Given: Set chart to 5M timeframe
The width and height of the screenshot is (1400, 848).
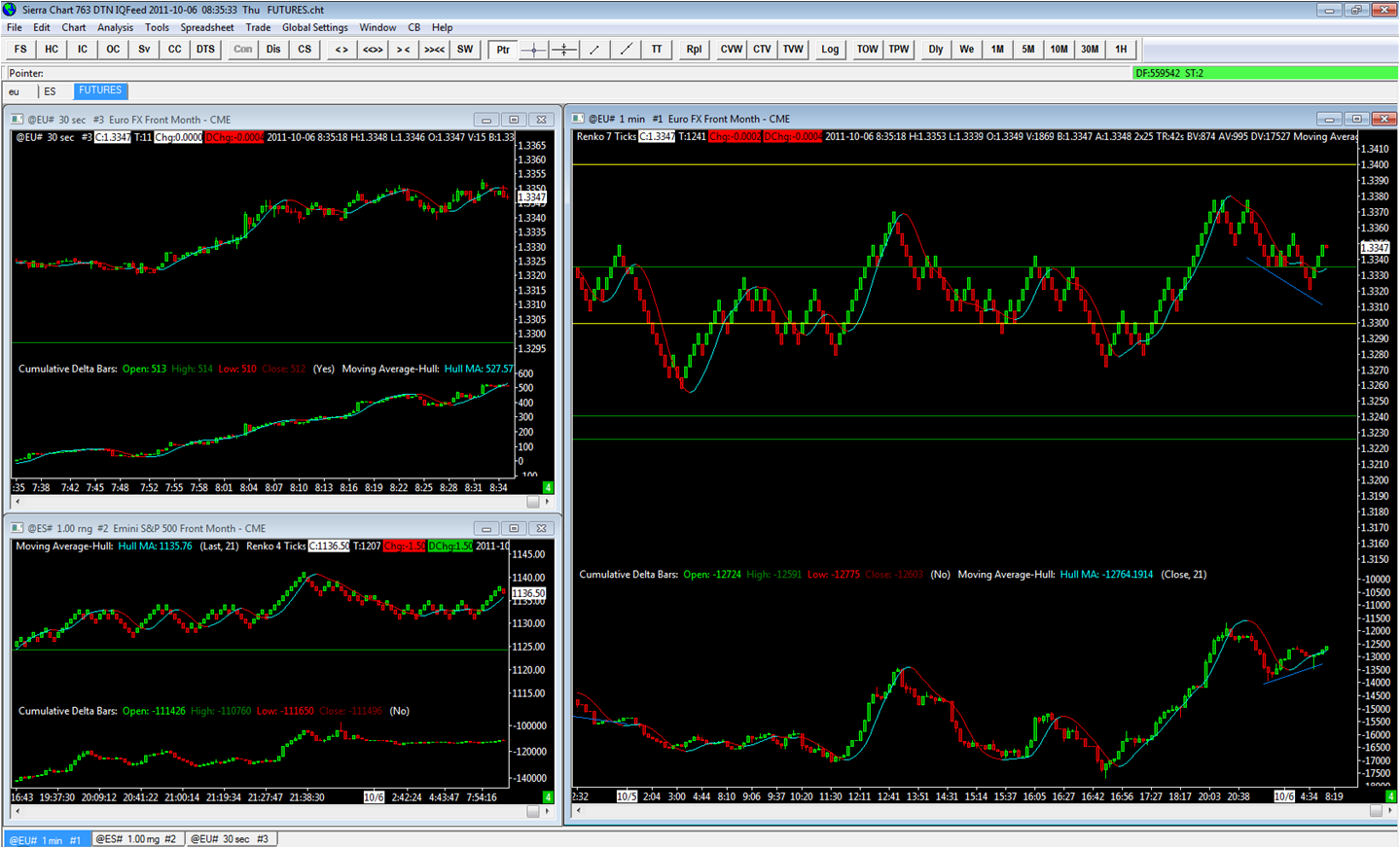Looking at the screenshot, I should [x=1028, y=50].
